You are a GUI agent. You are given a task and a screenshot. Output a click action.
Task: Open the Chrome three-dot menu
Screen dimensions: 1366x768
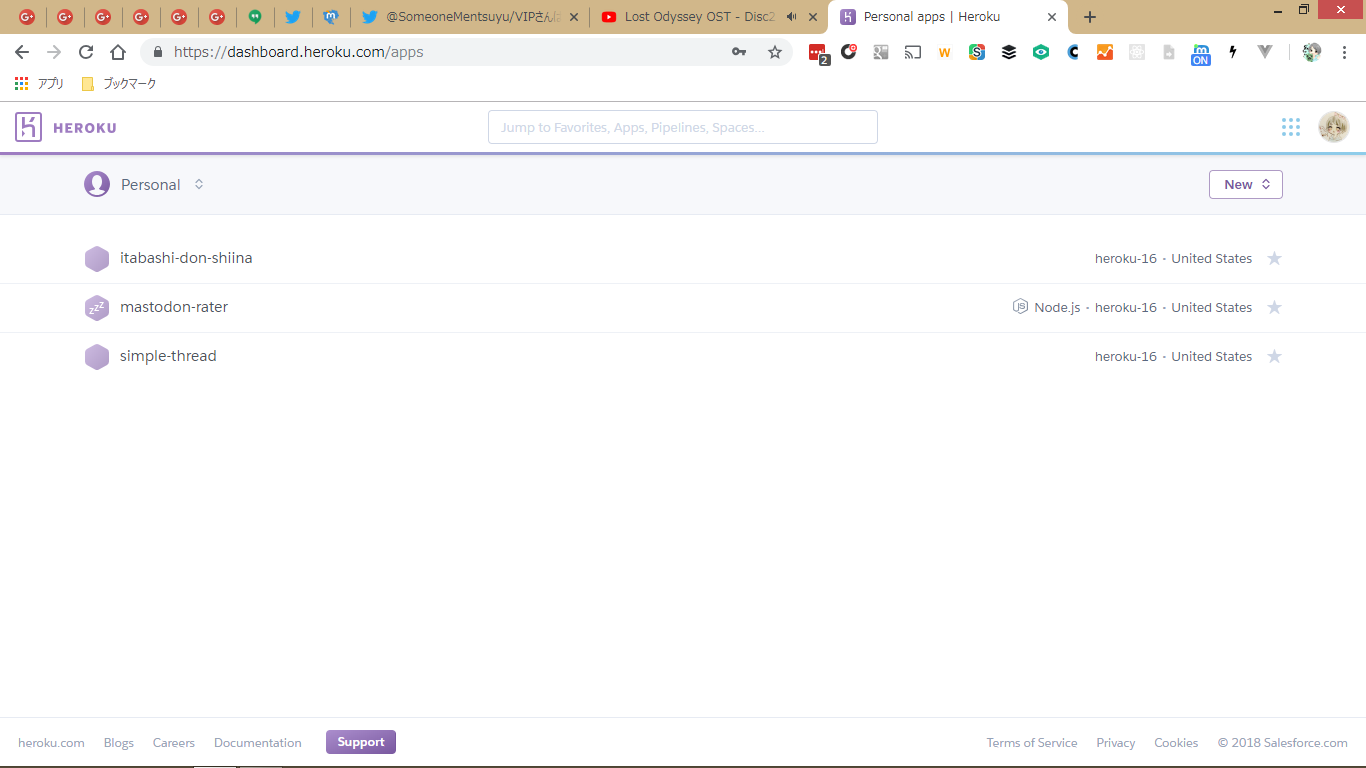pos(1344,52)
